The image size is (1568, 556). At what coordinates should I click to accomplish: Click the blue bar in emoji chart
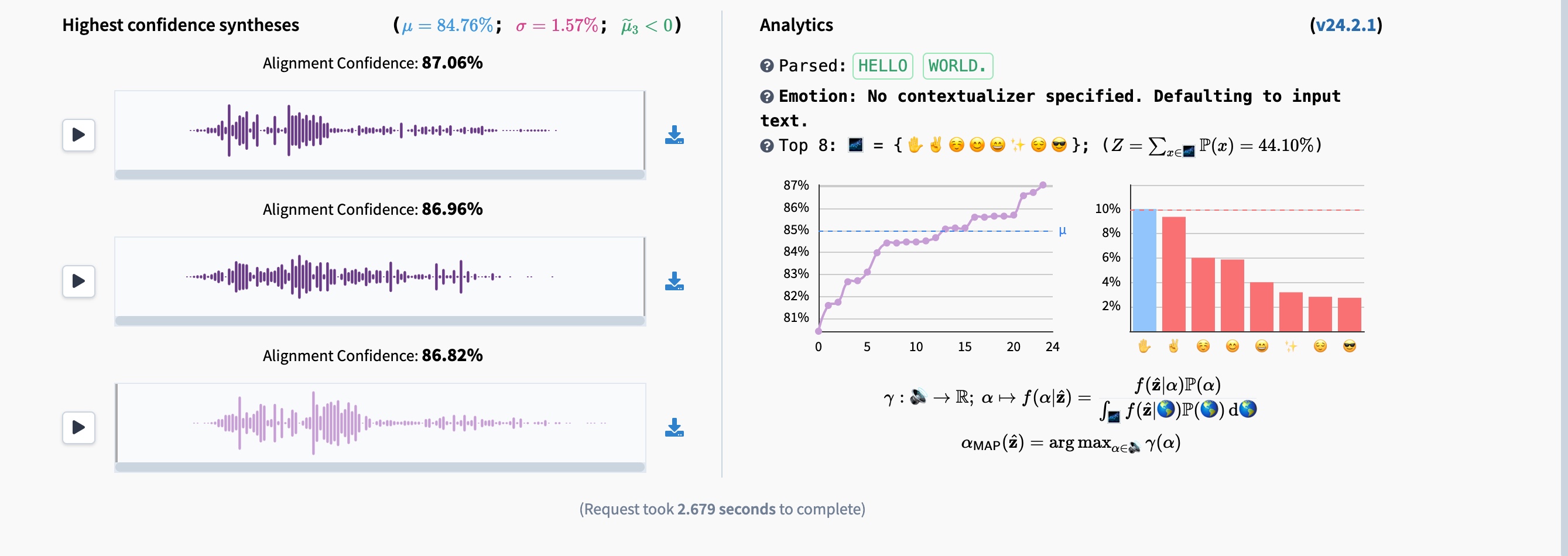(1144, 270)
